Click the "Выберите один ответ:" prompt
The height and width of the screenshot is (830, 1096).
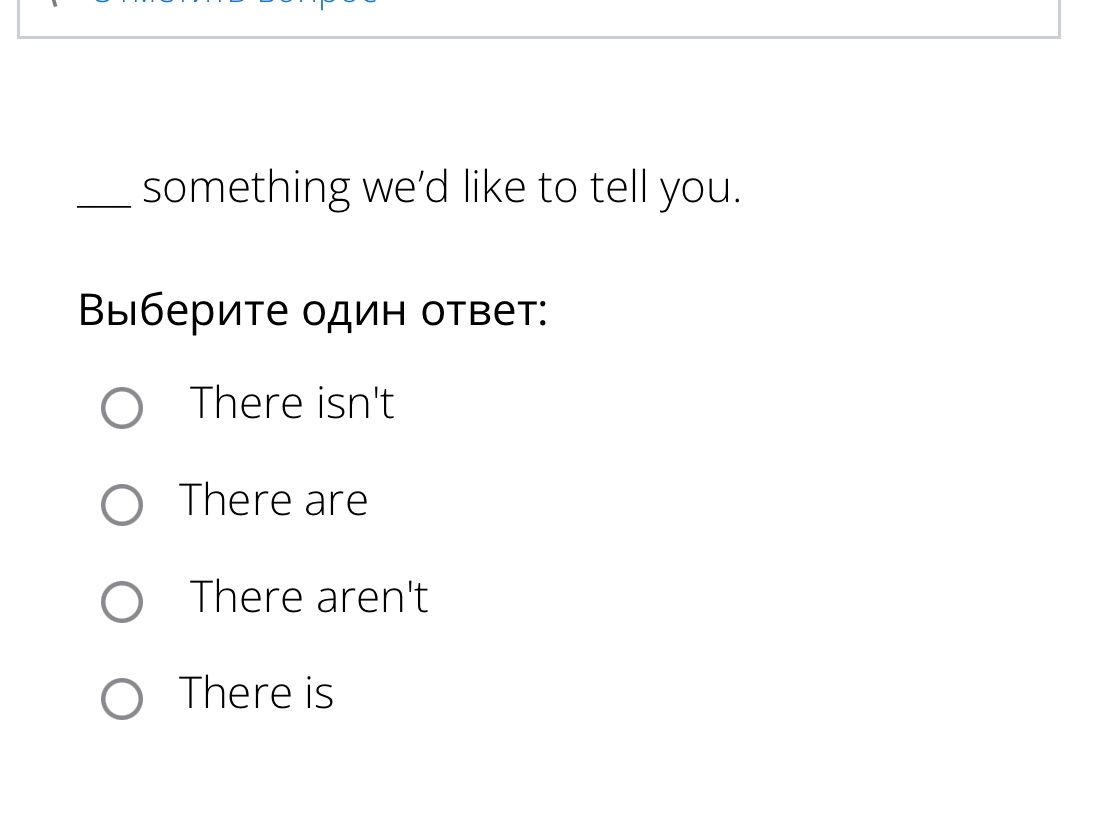click(312, 309)
